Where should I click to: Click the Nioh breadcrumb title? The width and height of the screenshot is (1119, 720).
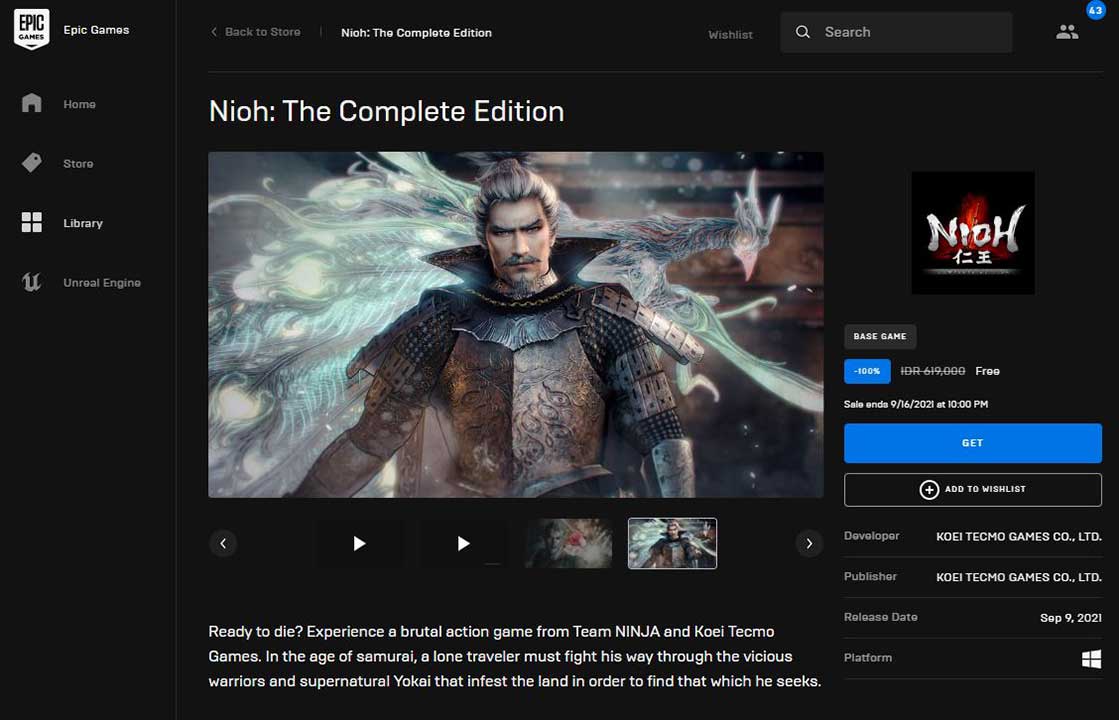click(416, 33)
